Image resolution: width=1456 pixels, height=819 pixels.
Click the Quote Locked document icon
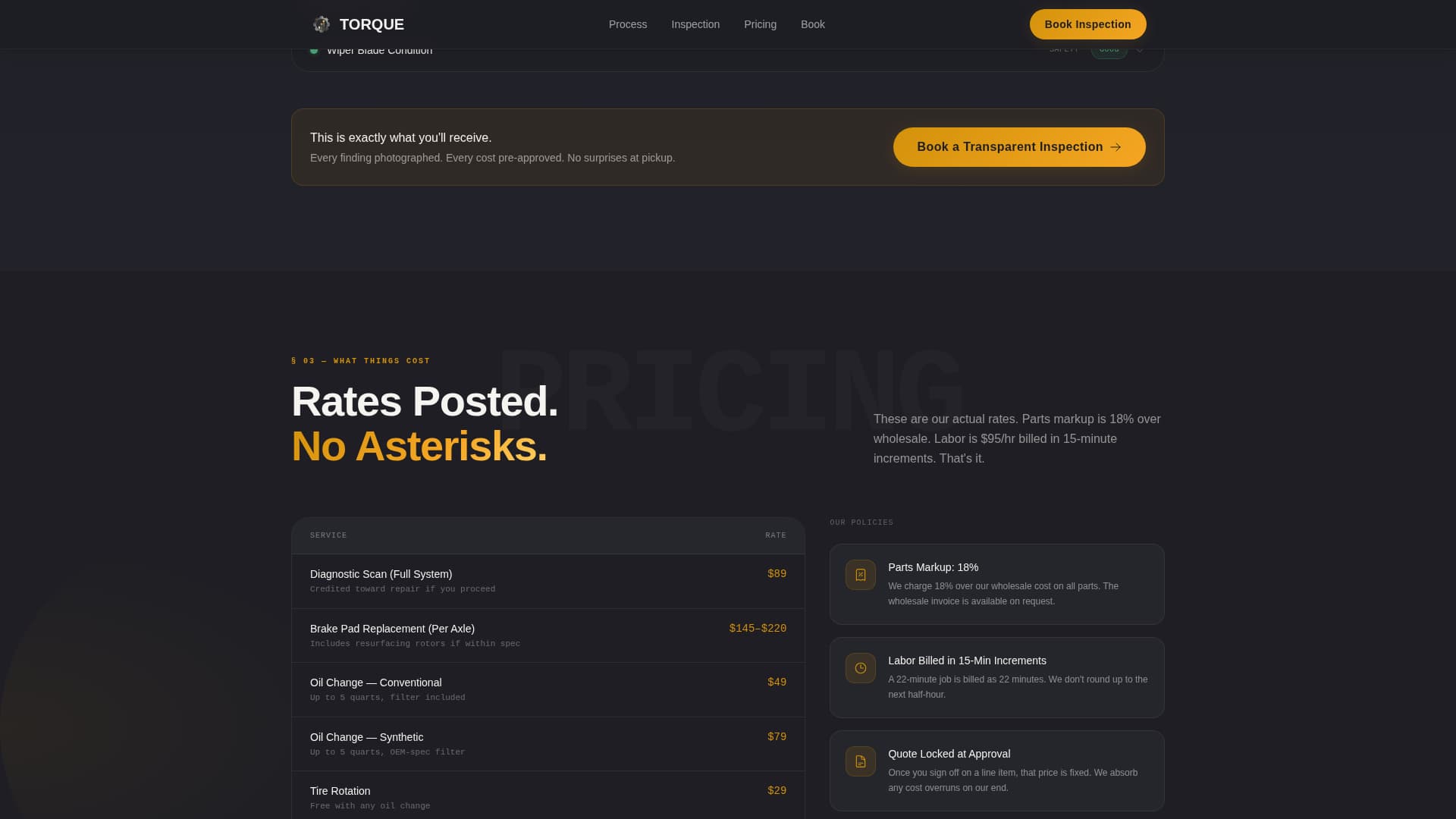pos(861,761)
